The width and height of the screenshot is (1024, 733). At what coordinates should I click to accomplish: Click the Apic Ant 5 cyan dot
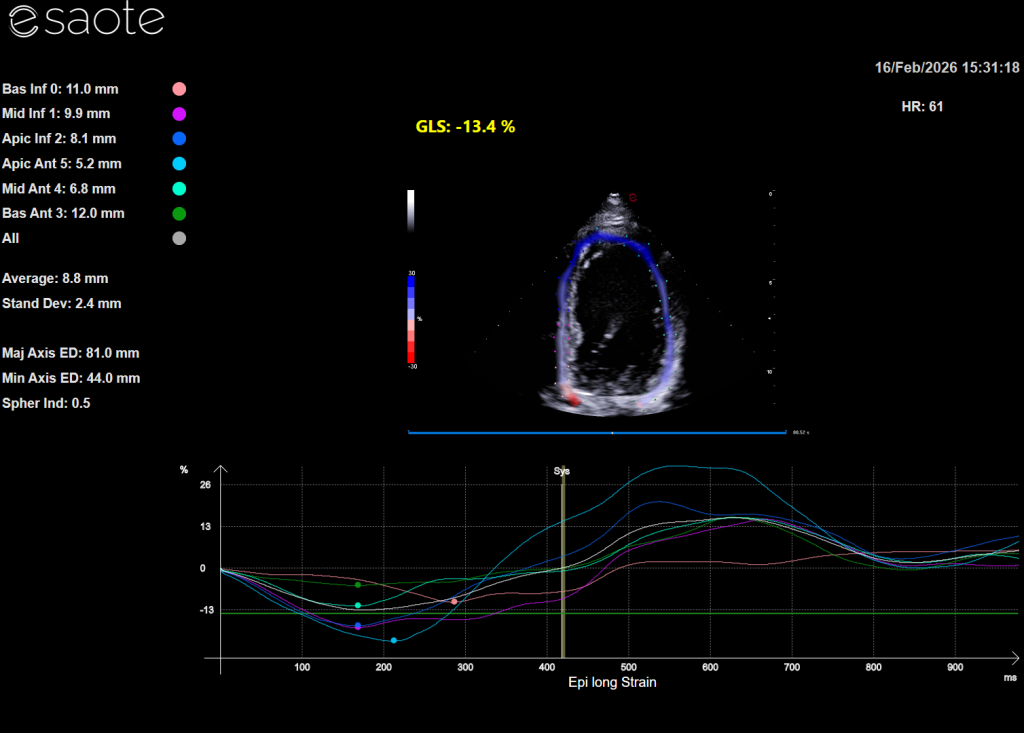179,164
